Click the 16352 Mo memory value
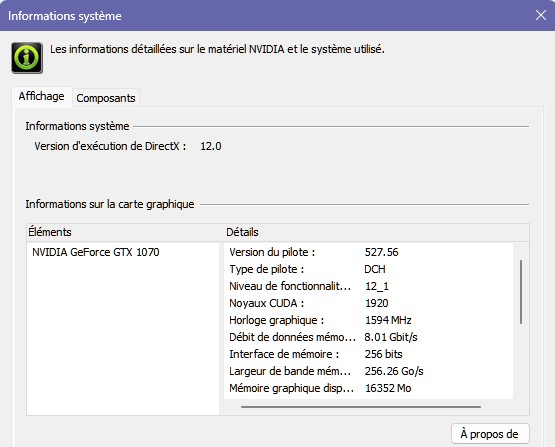 pyautogui.click(x=388, y=388)
